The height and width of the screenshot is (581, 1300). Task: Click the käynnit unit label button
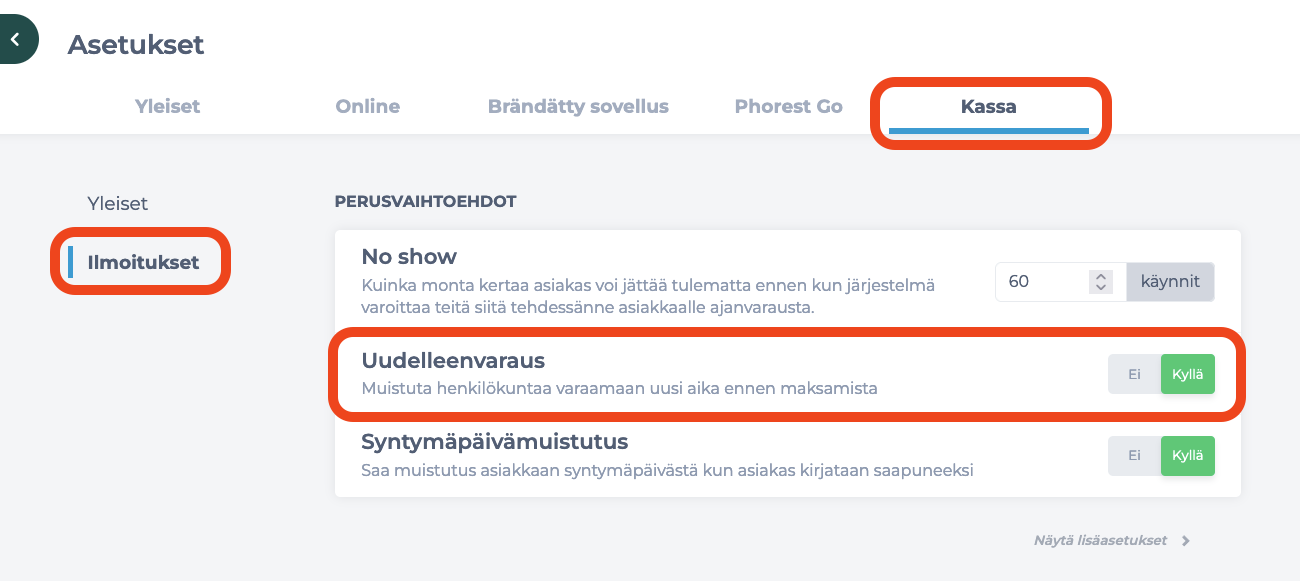(1170, 282)
